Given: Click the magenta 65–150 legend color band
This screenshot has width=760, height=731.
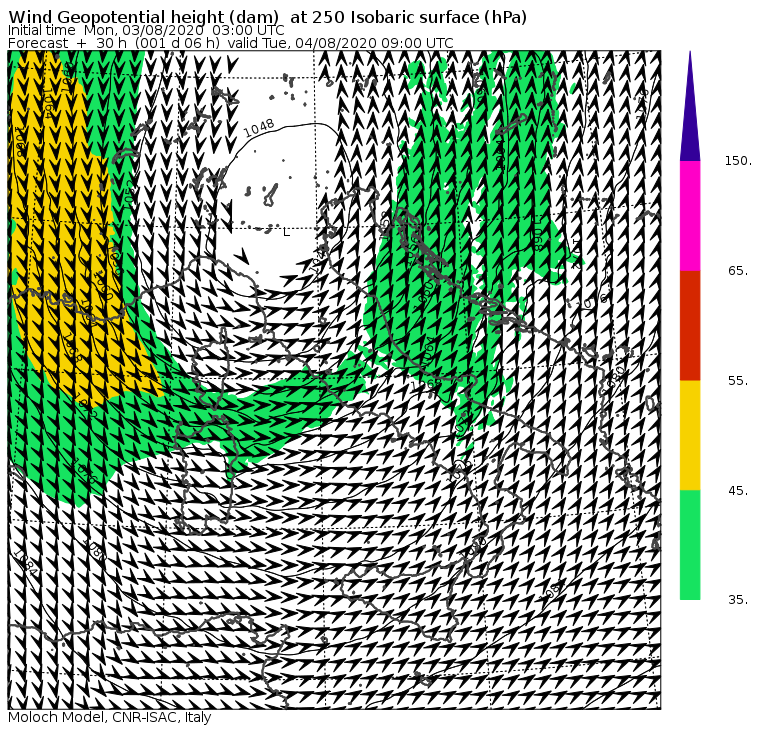Looking at the screenshot, I should (690, 216).
